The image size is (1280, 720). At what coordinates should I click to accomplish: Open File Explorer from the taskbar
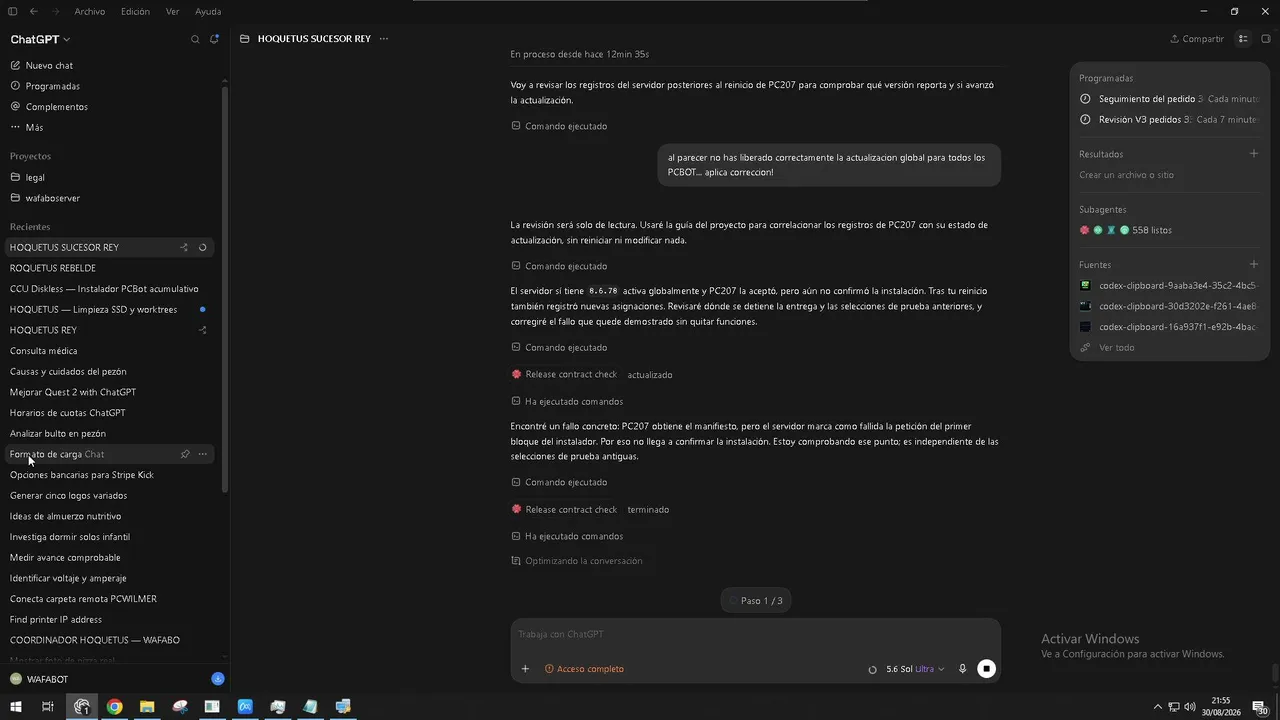(x=147, y=707)
